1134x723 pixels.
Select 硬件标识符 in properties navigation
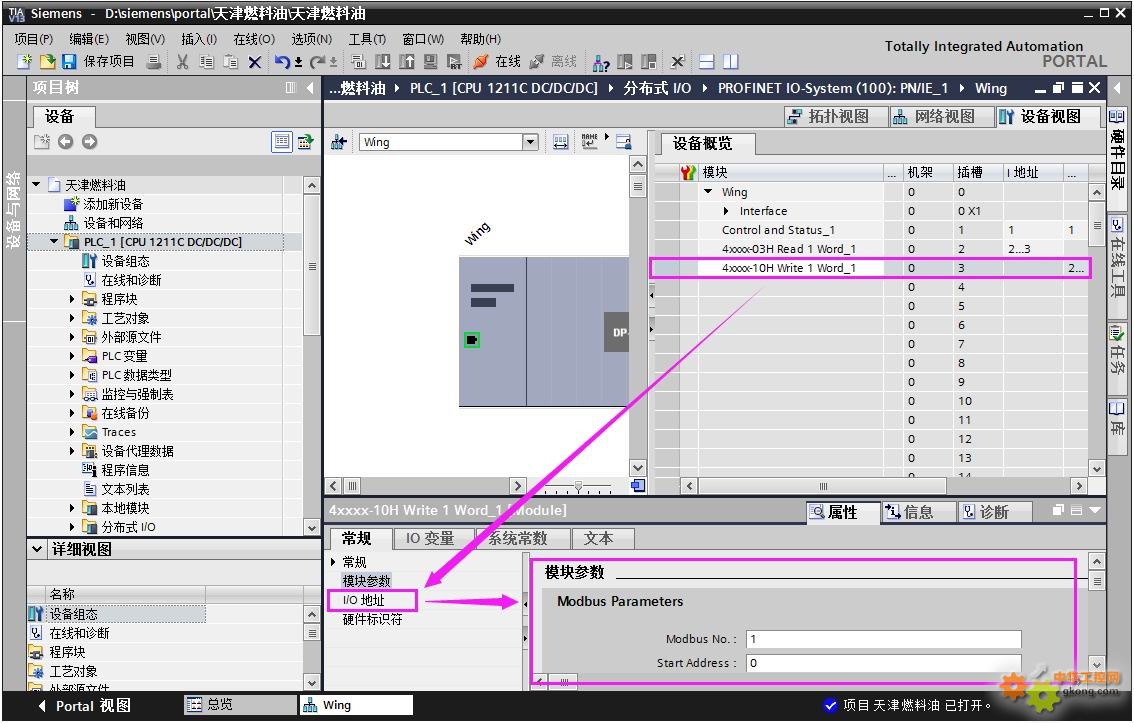point(372,620)
